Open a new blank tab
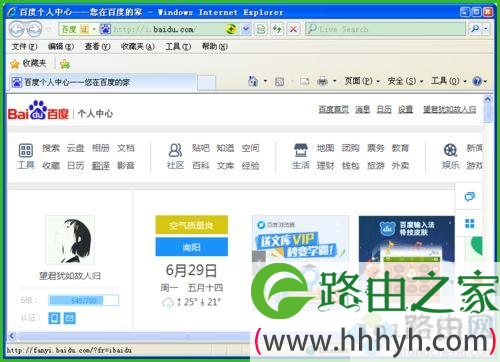This screenshot has width=500, height=362. (206, 83)
